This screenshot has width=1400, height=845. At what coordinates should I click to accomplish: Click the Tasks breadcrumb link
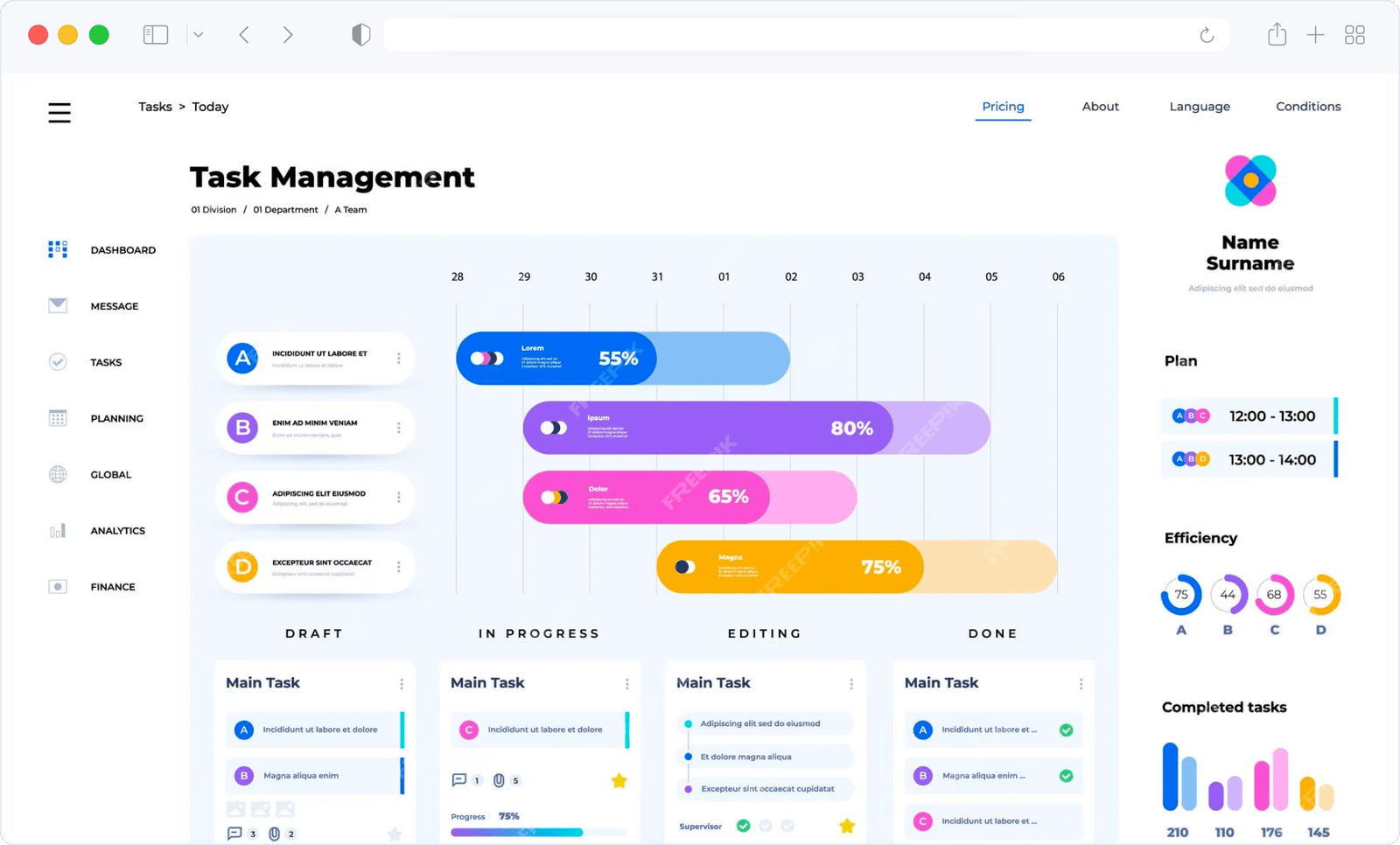point(155,107)
